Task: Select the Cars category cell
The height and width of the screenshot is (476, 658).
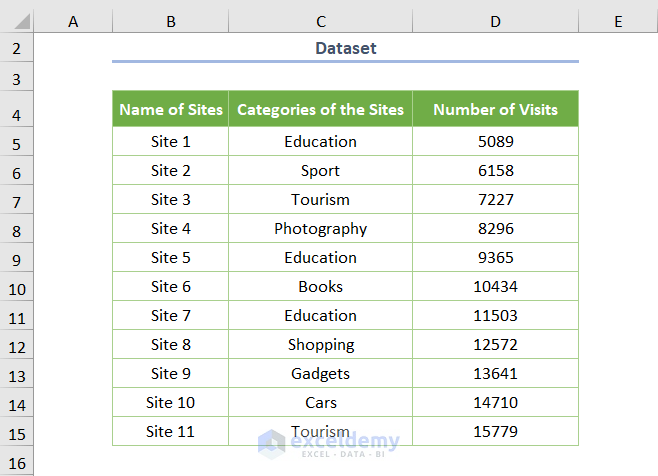Action: point(320,403)
